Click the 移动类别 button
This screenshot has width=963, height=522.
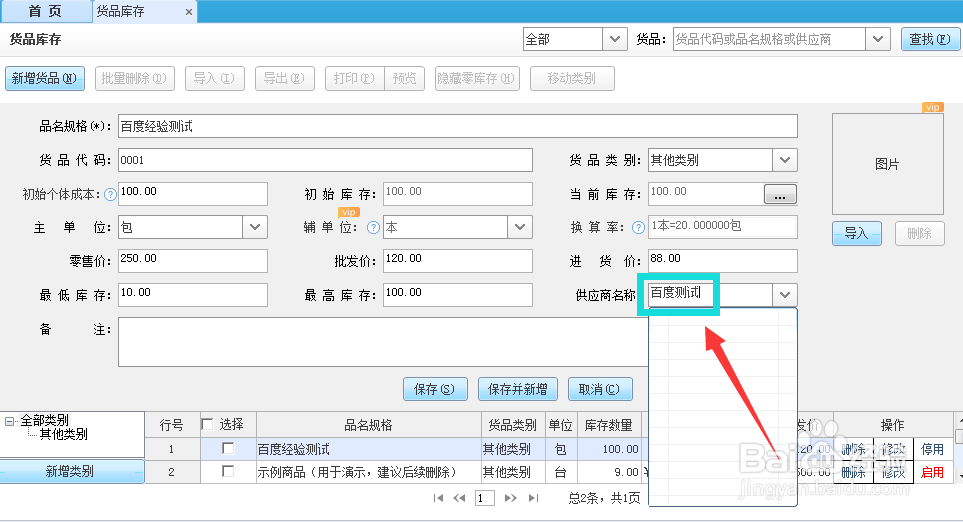(x=572, y=79)
